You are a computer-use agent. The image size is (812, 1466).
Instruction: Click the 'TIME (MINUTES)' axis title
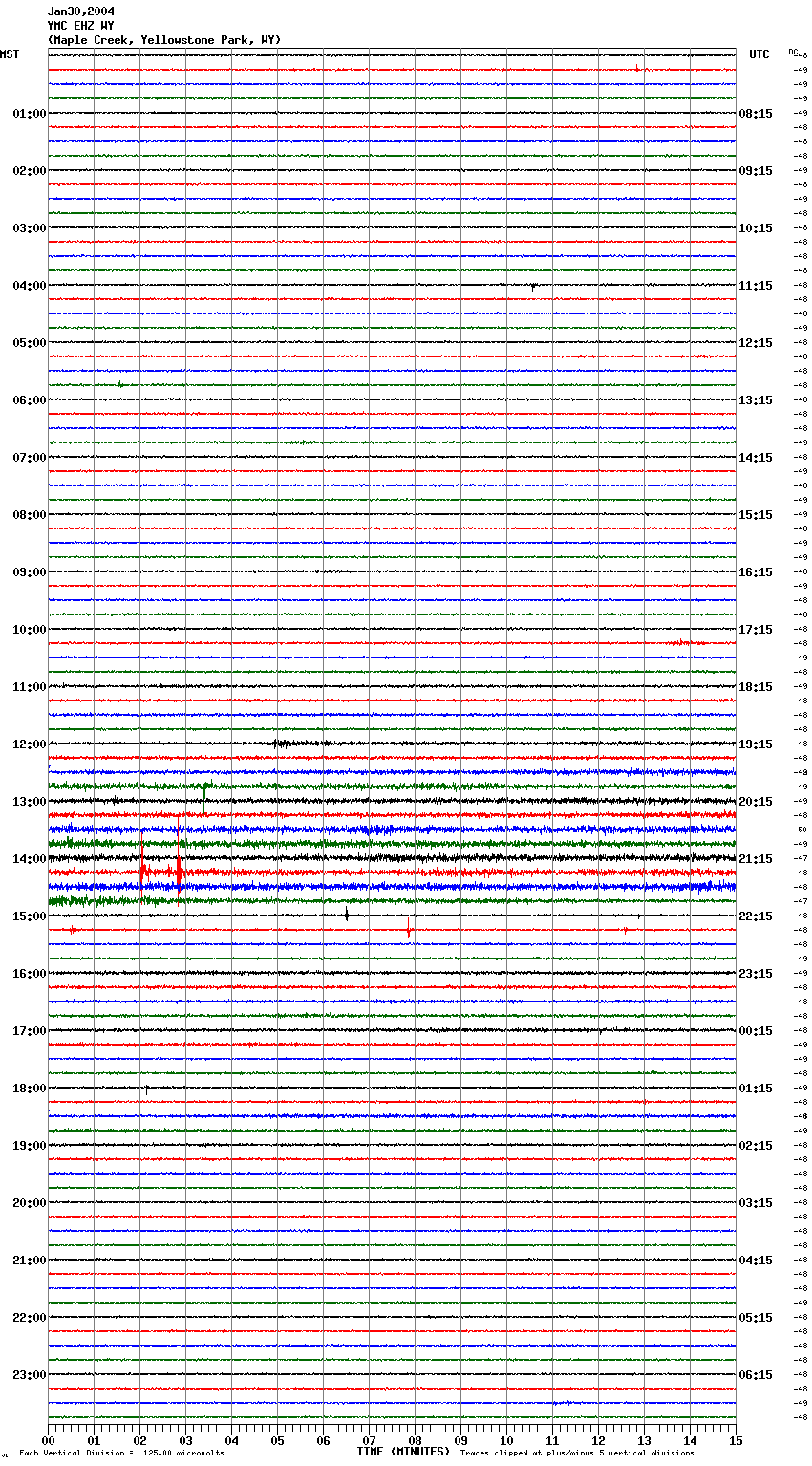pyautogui.click(x=403, y=1452)
